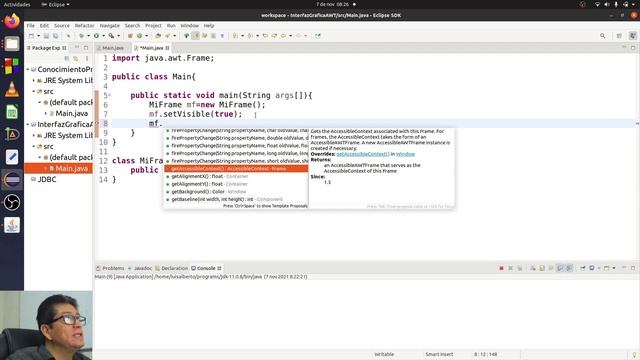Select highlighted Main.java under InterfazGrafica
The width and height of the screenshot is (640, 360).
(x=59, y=168)
